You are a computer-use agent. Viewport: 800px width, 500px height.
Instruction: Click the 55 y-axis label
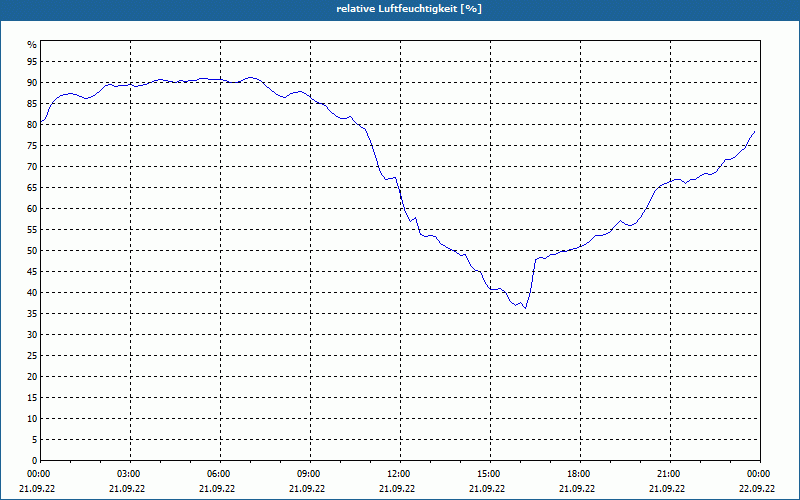click(x=32, y=230)
